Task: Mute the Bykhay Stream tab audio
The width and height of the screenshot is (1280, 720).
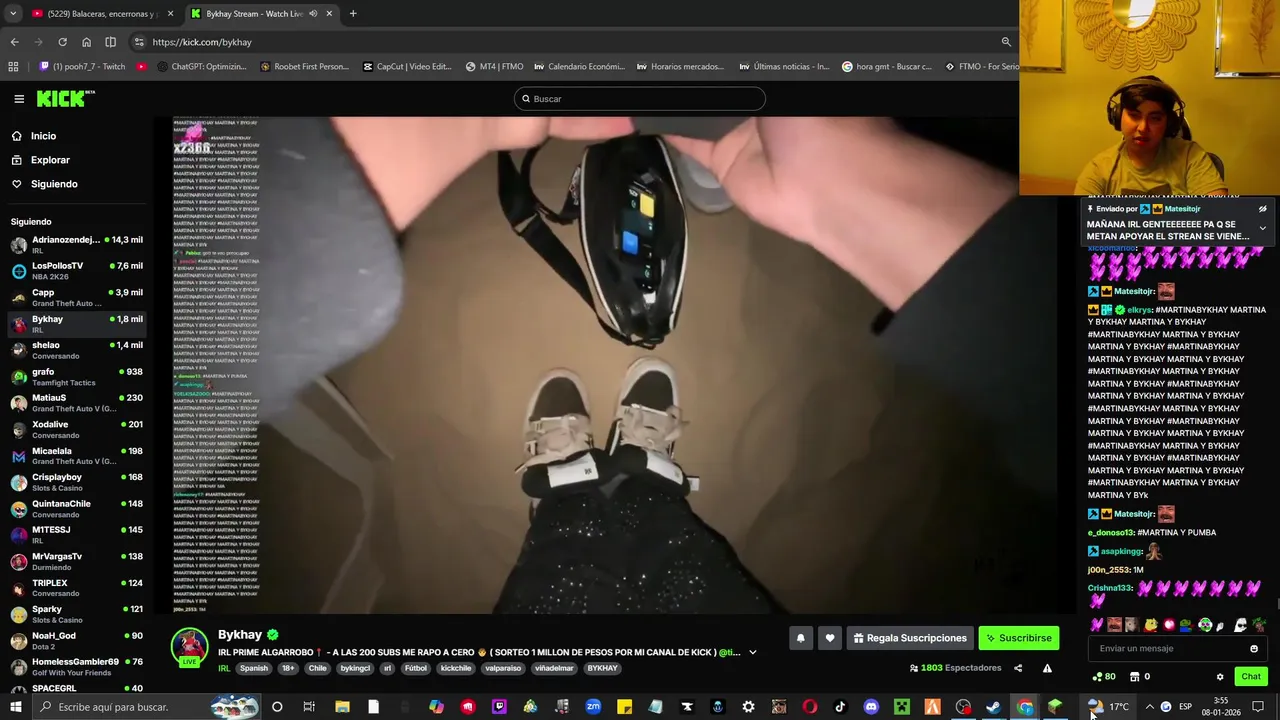Action: click(x=313, y=14)
